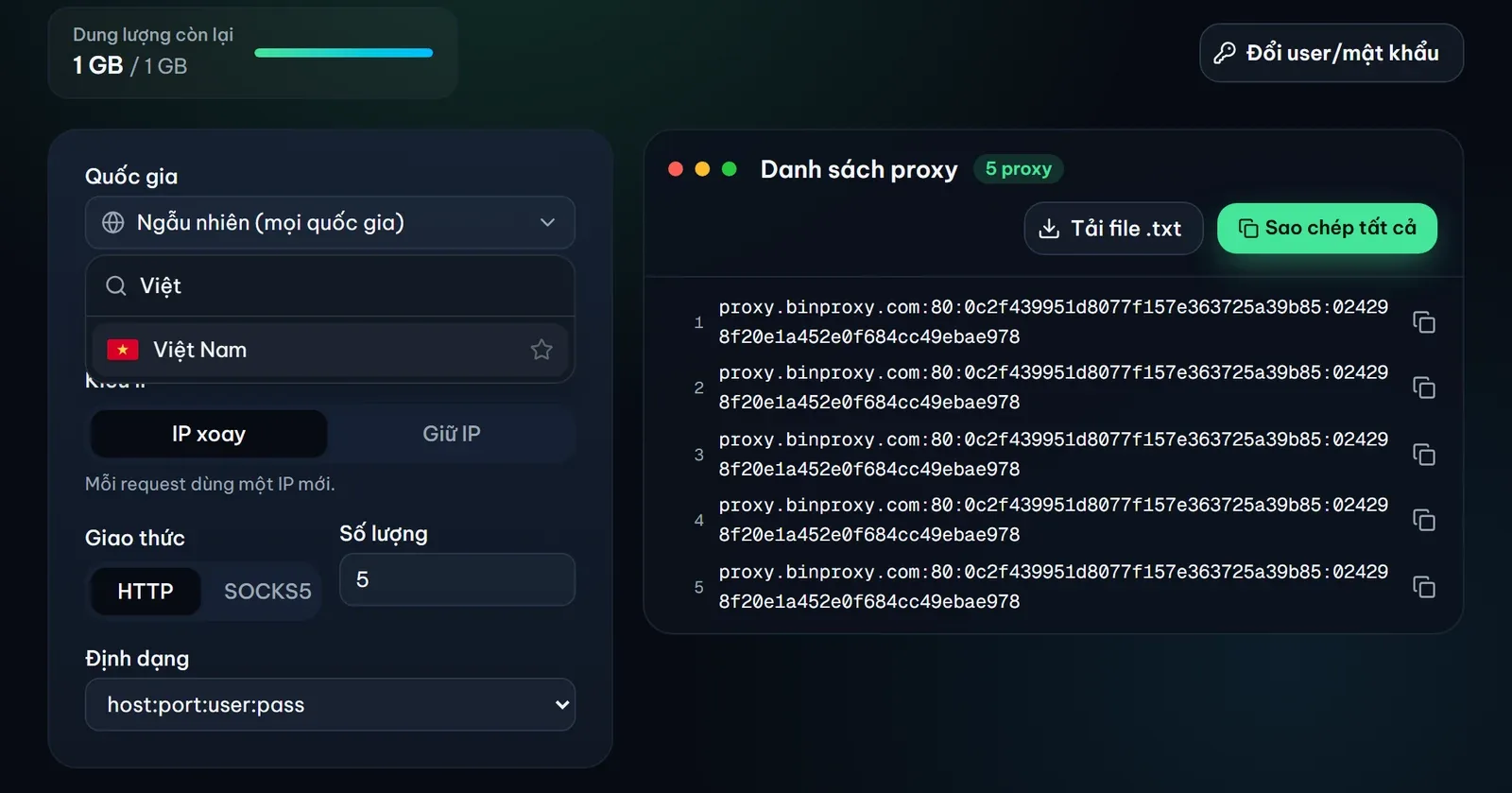Click proxy line number 3 text
Image resolution: width=1512 pixels, height=793 pixels.
pyautogui.click(x=1054, y=454)
